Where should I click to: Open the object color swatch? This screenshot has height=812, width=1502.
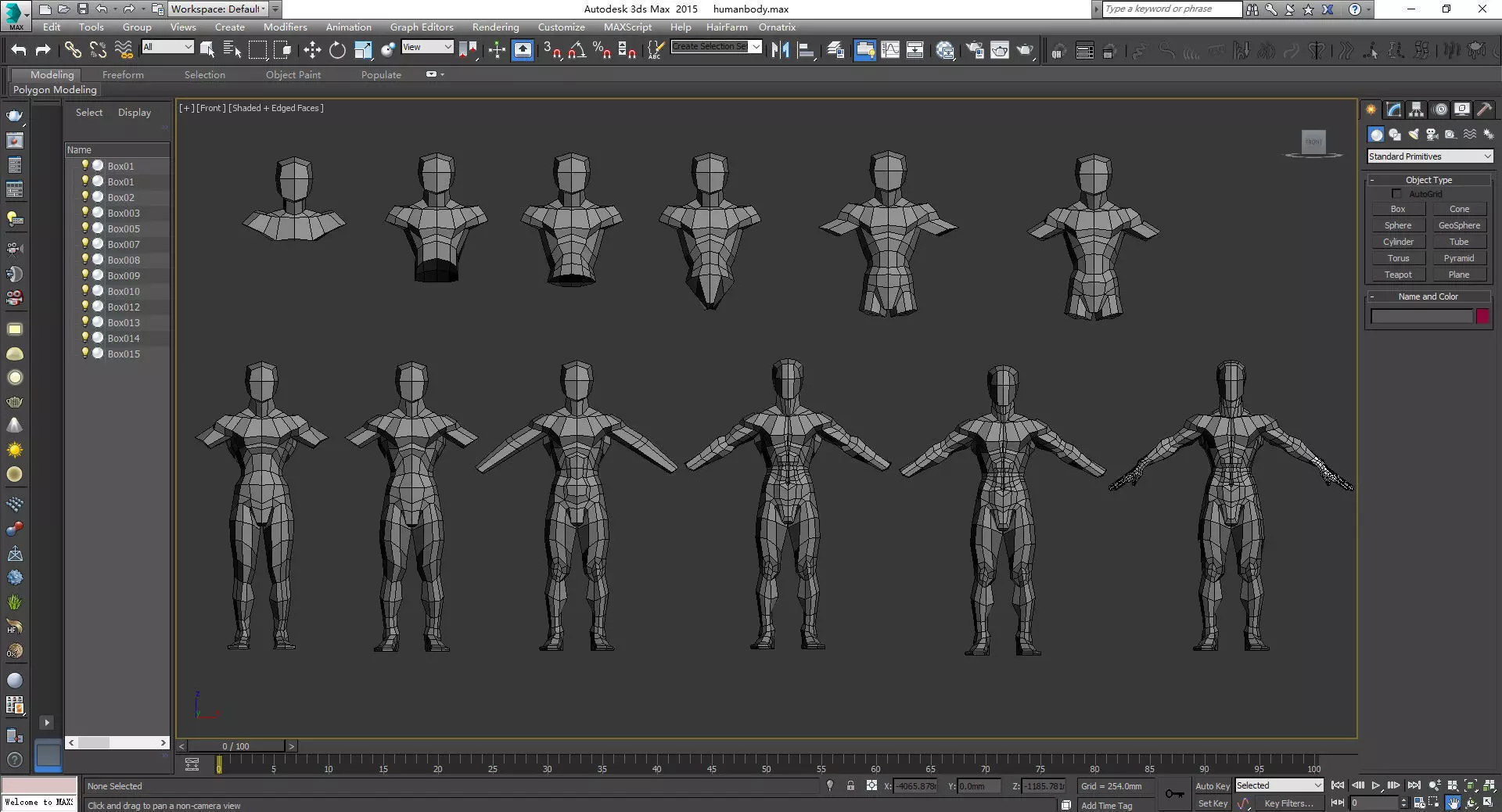point(1482,316)
